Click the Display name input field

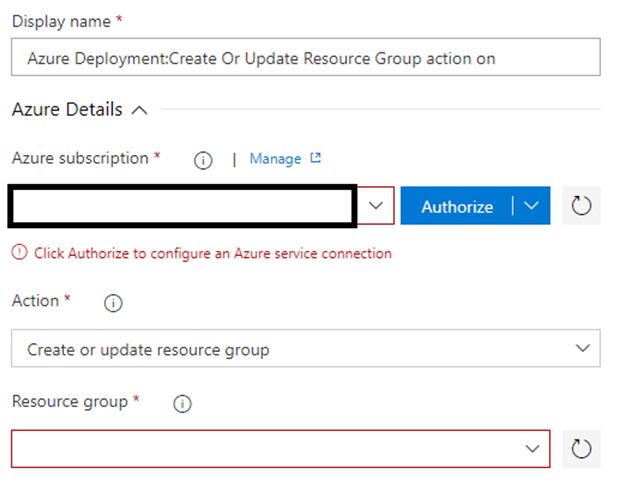click(305, 57)
